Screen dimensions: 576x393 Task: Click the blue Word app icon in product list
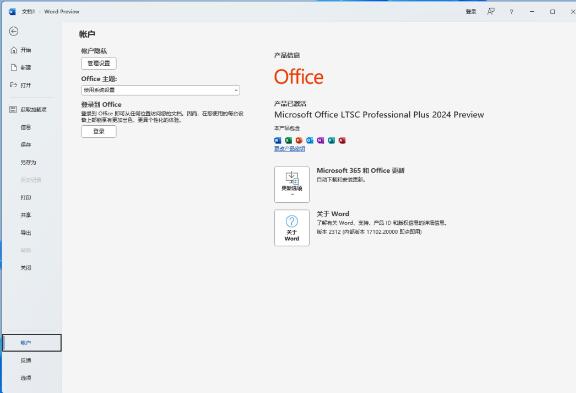point(278,140)
